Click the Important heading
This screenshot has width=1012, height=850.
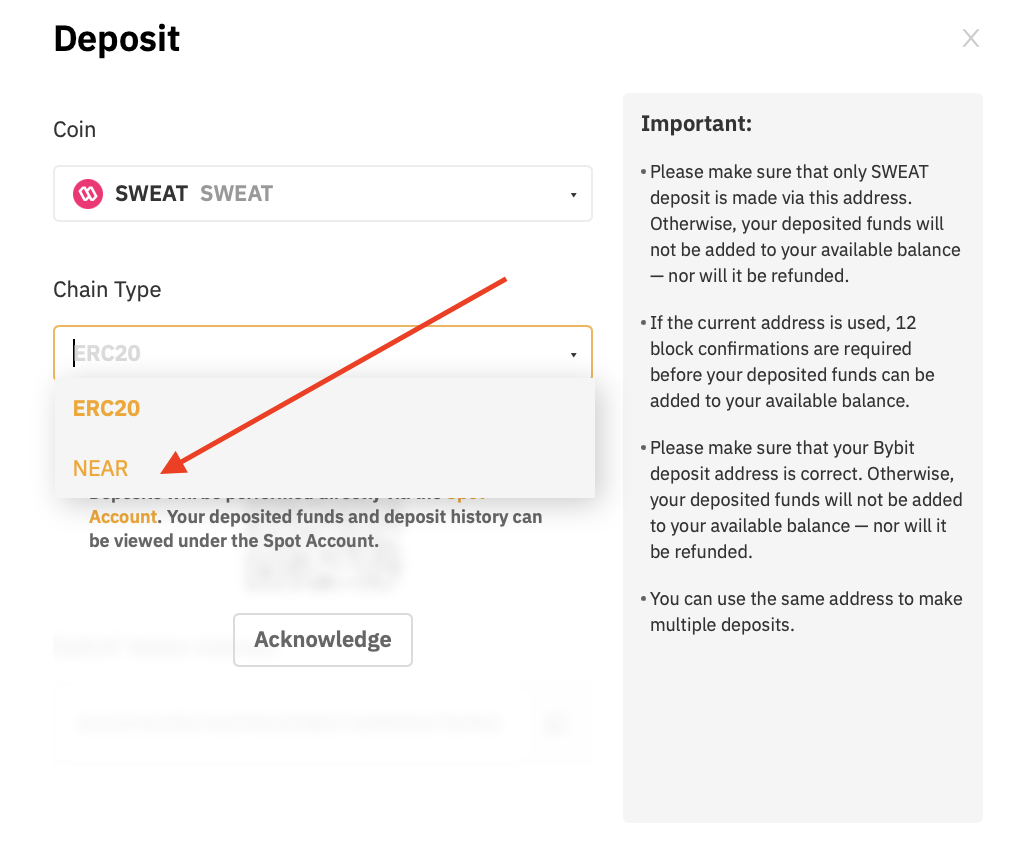click(696, 123)
